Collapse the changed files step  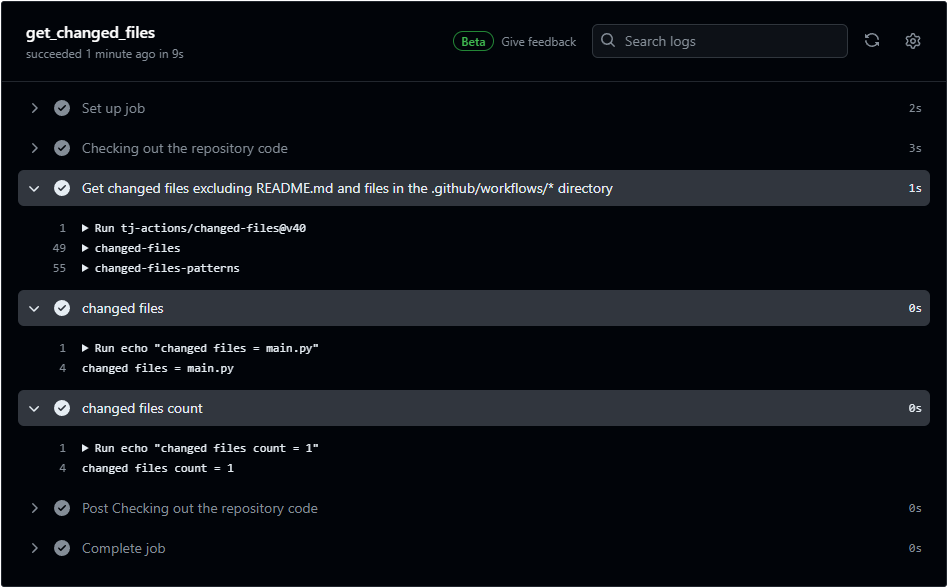[35, 308]
